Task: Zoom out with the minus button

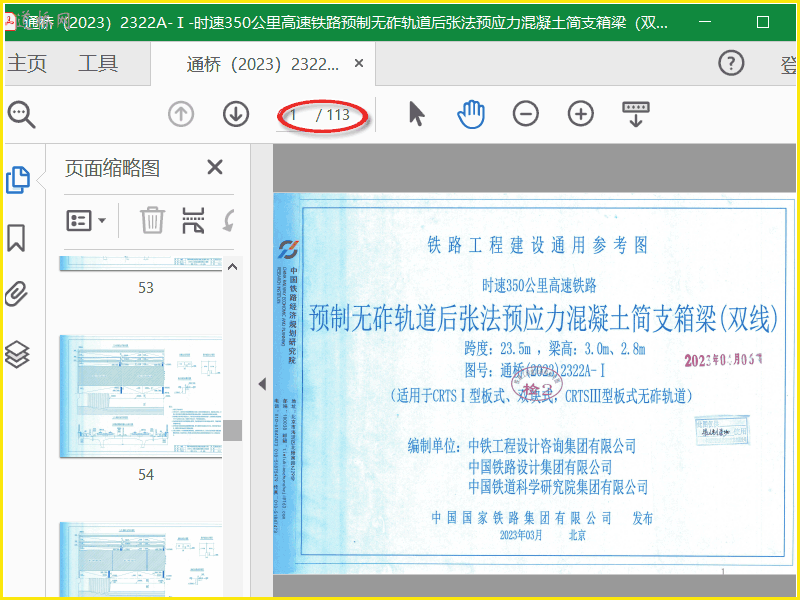Action: [526, 114]
